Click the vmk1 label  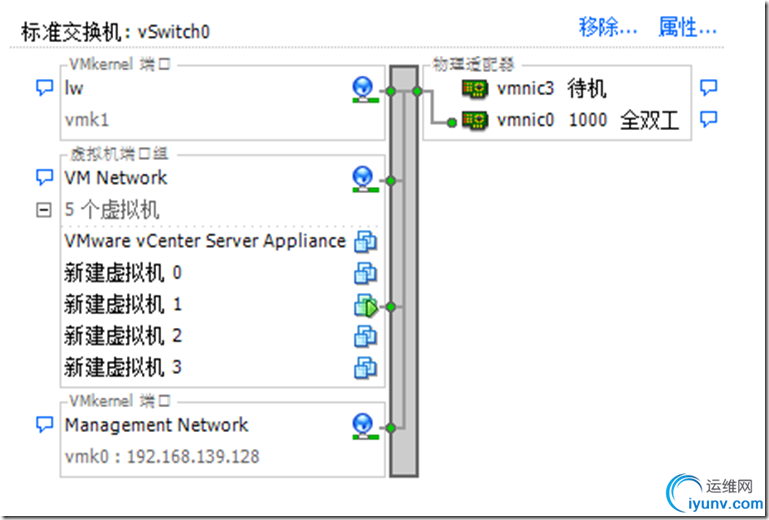86,120
